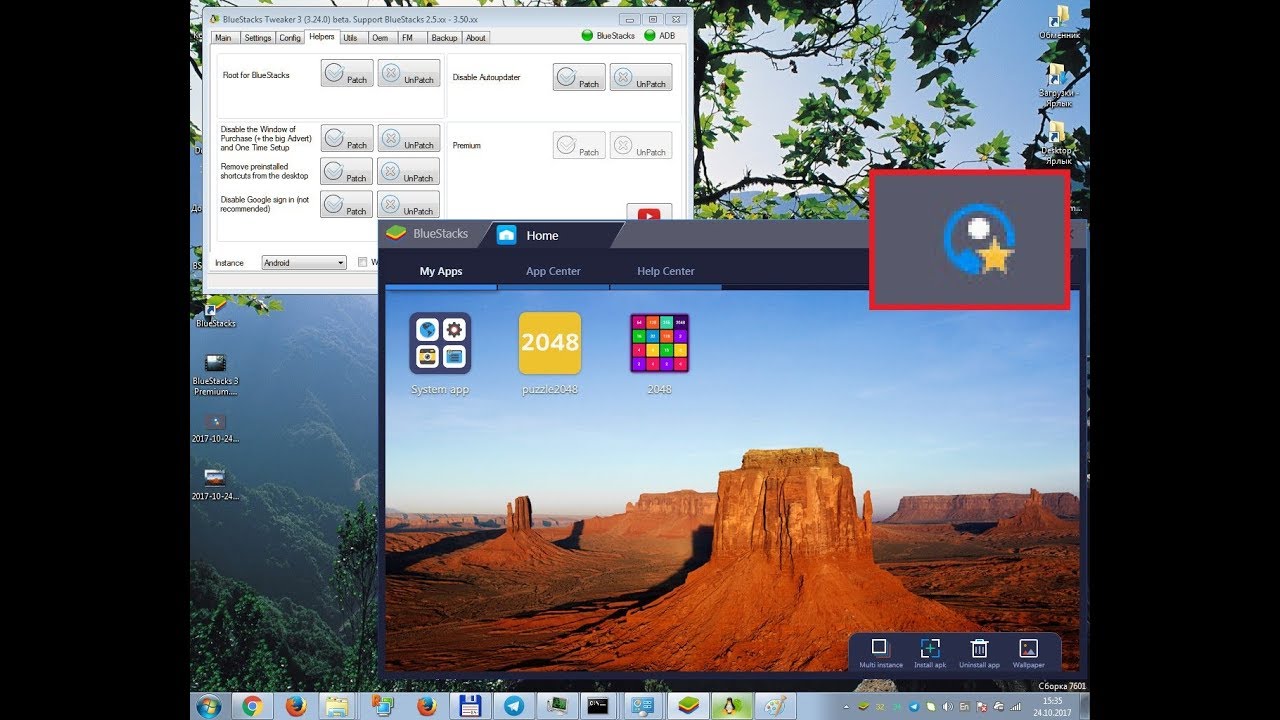Patch Disable Google sign in

tap(347, 204)
